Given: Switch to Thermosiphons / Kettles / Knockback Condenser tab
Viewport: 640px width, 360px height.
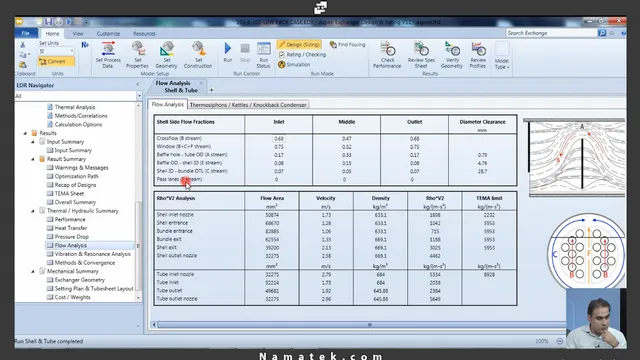Looking at the screenshot, I should click(x=248, y=105).
